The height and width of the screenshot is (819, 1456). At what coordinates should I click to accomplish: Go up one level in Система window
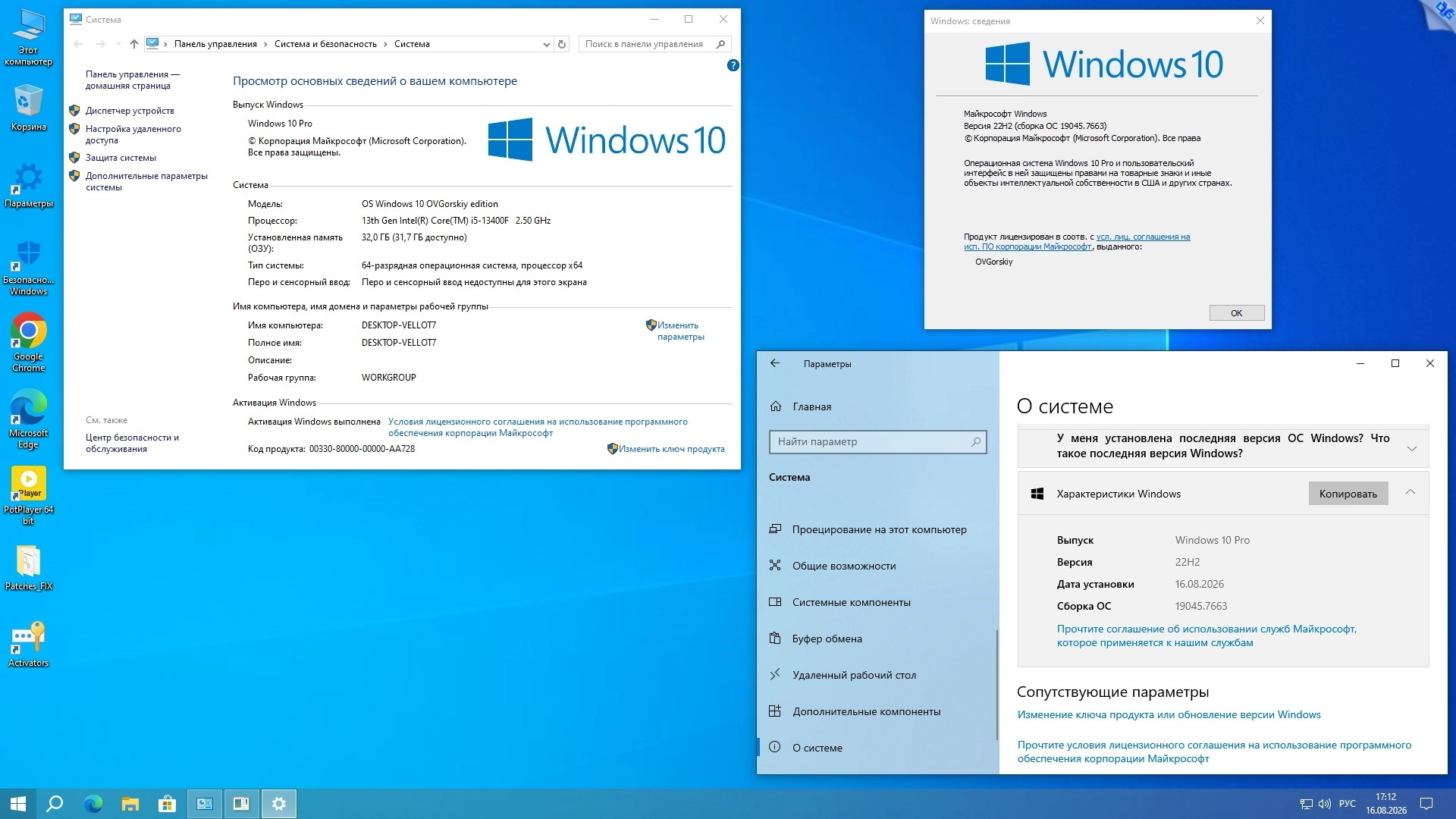coord(134,44)
